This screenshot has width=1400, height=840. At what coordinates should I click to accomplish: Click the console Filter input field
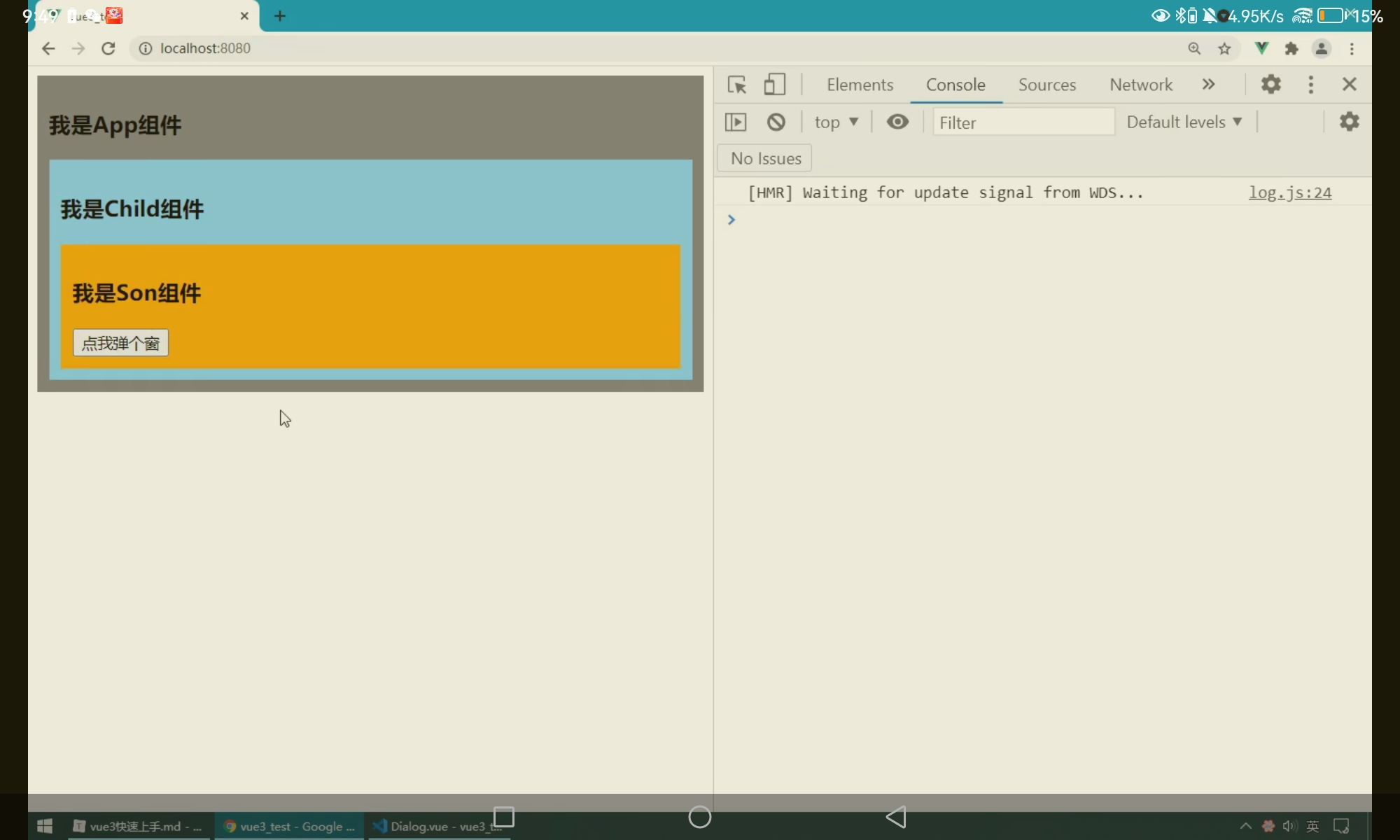pos(1022,122)
